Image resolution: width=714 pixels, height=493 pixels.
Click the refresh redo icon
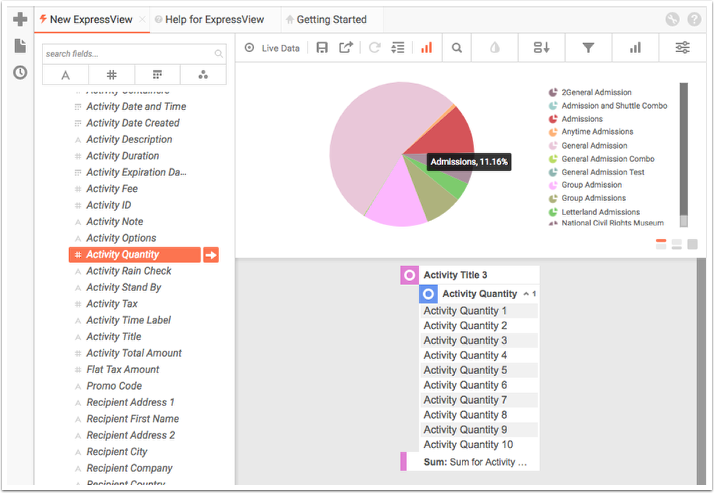click(374, 47)
